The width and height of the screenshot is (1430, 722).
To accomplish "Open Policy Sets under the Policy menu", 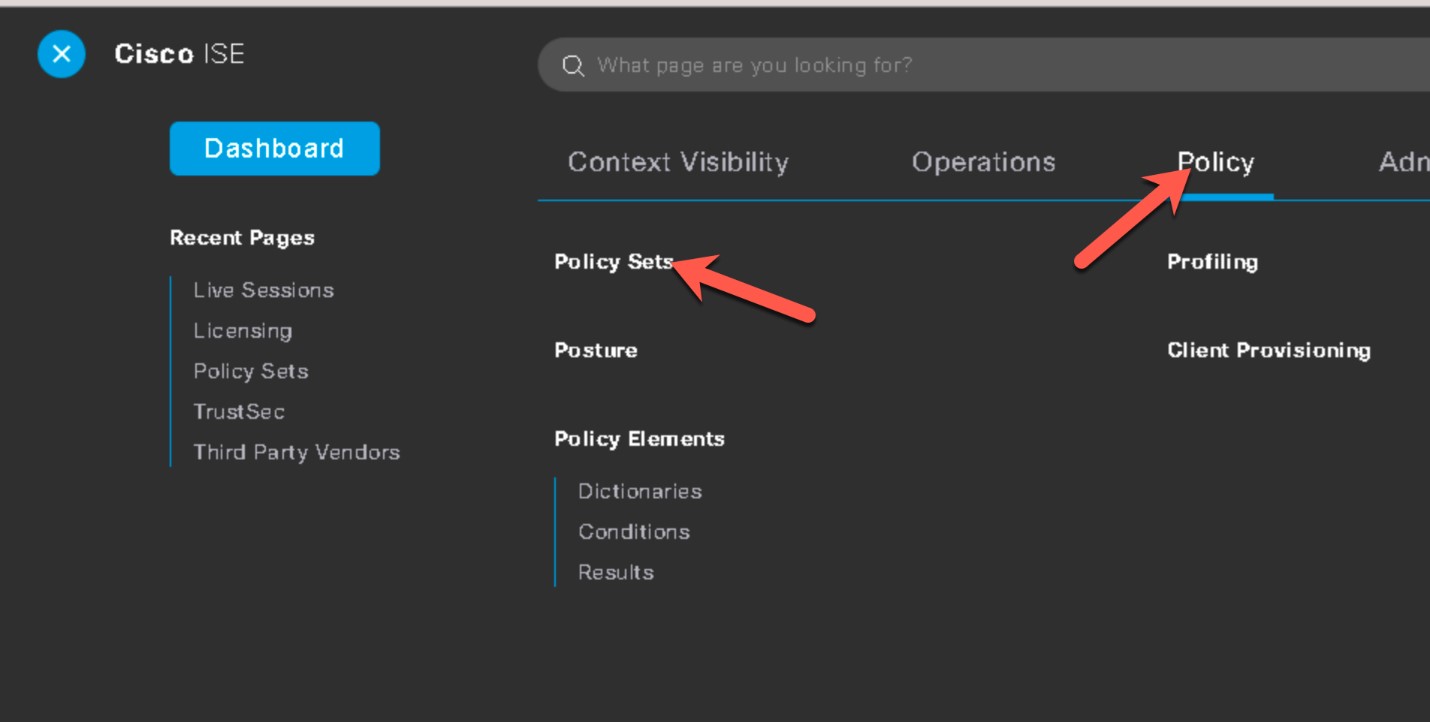I will [x=614, y=262].
